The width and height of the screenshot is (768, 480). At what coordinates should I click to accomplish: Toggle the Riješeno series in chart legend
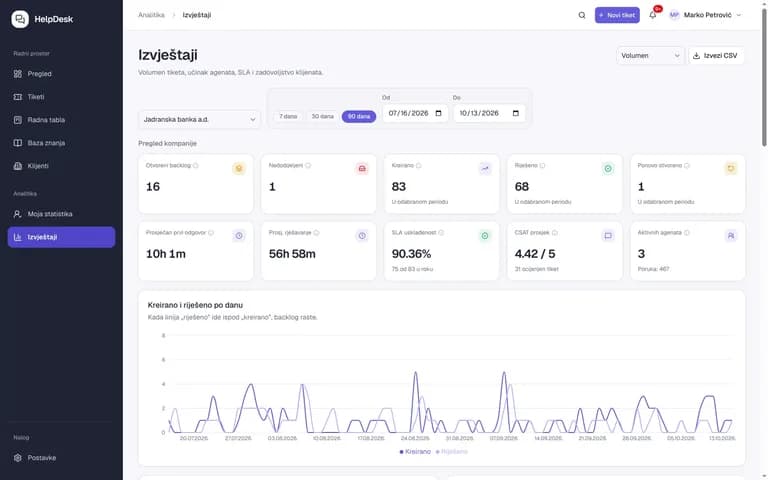point(452,452)
